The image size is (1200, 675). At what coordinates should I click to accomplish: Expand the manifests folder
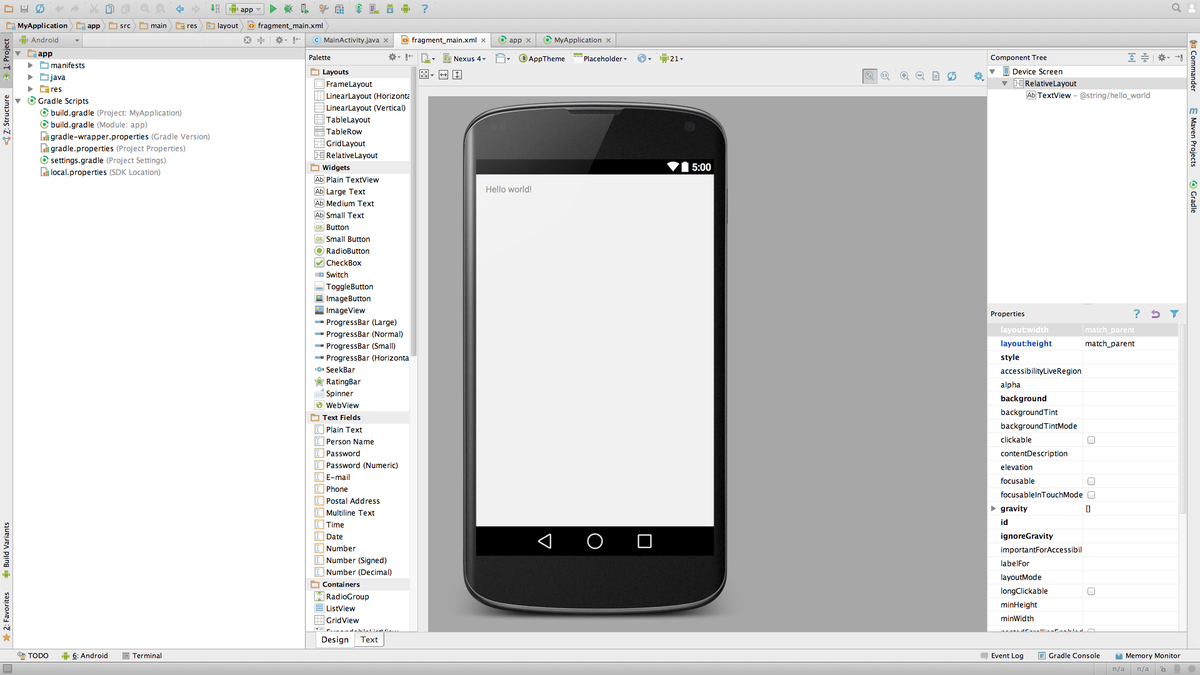point(31,65)
